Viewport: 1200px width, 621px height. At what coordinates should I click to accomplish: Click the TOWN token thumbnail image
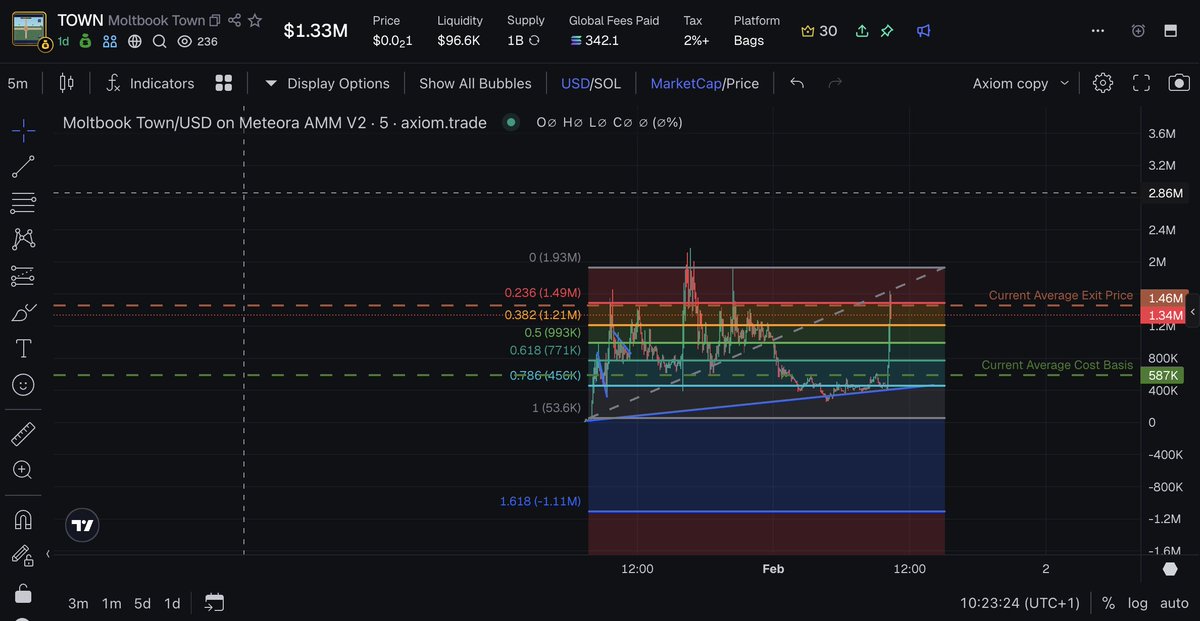tap(29, 31)
